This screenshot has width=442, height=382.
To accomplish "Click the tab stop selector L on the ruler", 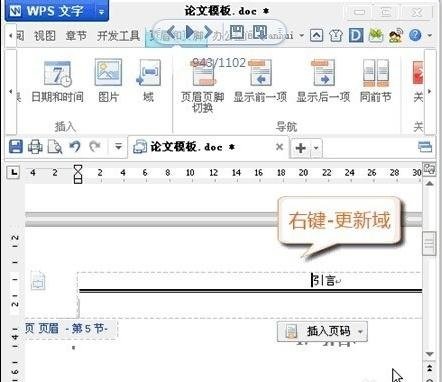I will coord(13,172).
